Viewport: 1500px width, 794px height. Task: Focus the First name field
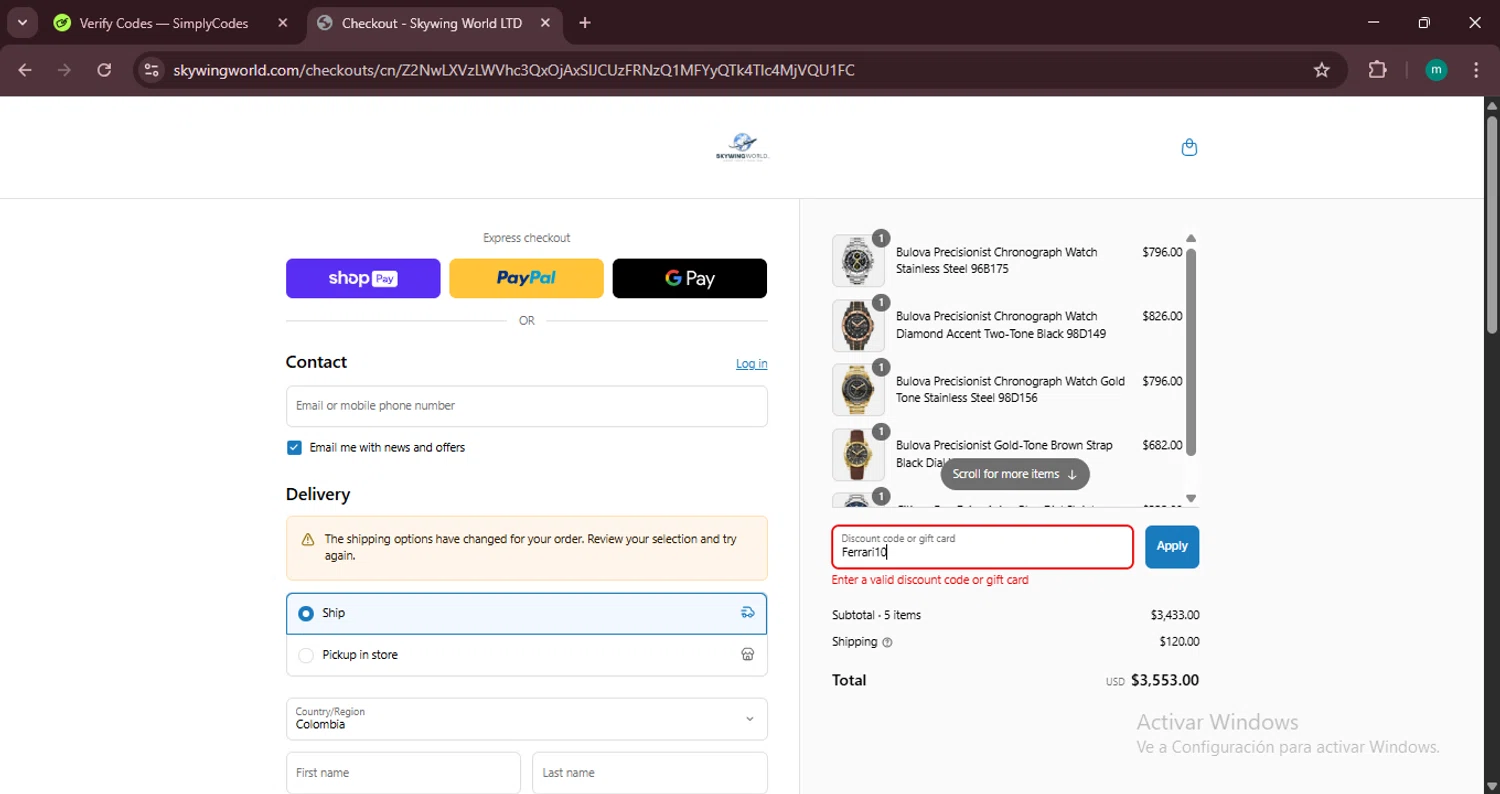(x=403, y=773)
